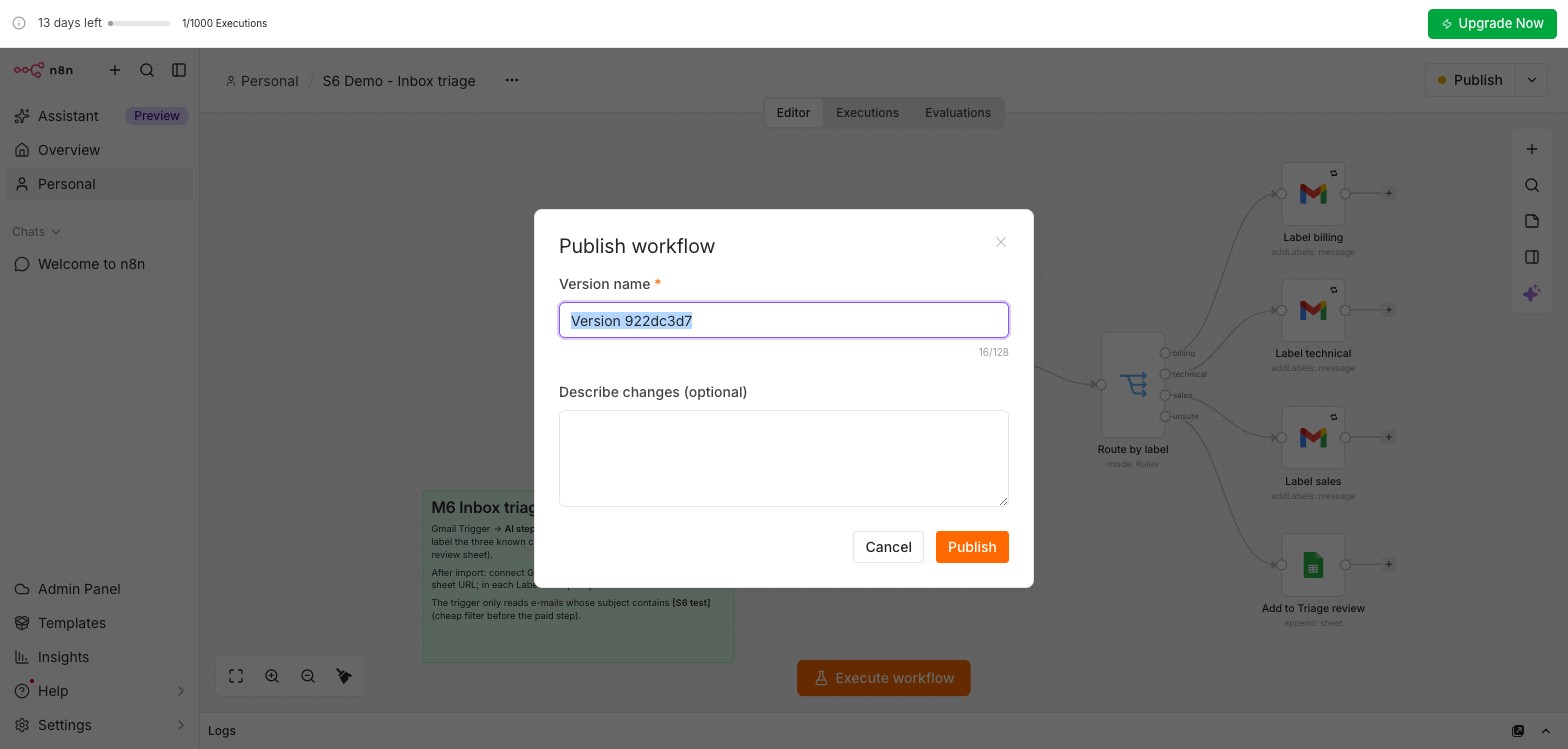The image size is (1568, 749).
Task: Click the S6 Demo - Inbox triage title
Action: (x=399, y=81)
